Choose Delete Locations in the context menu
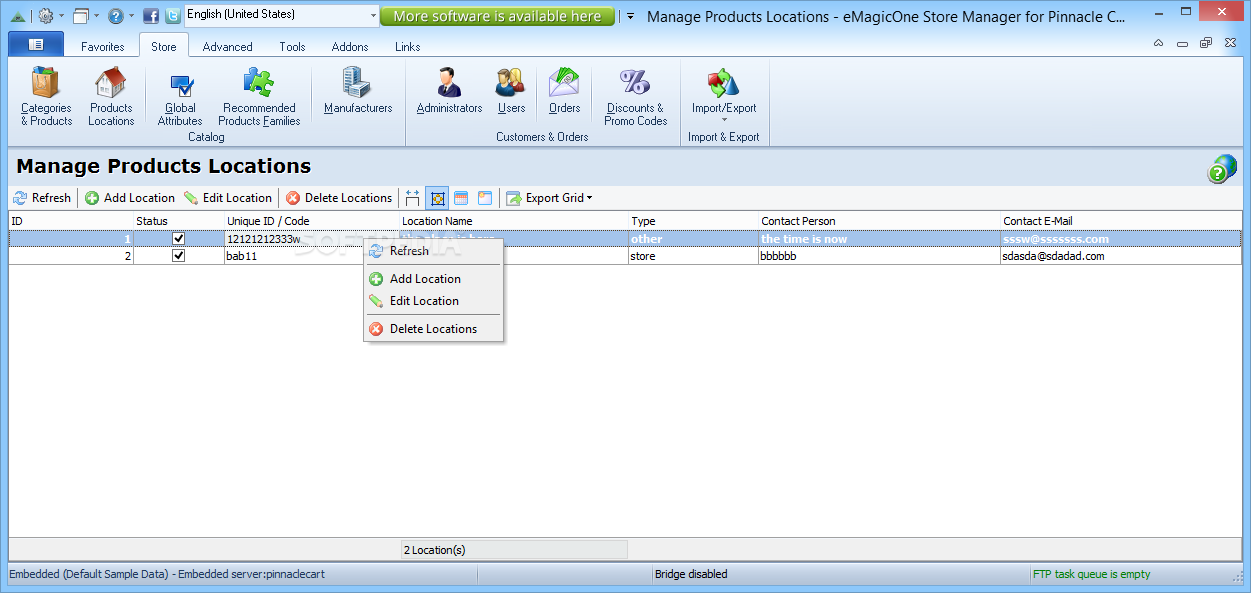 pos(433,329)
